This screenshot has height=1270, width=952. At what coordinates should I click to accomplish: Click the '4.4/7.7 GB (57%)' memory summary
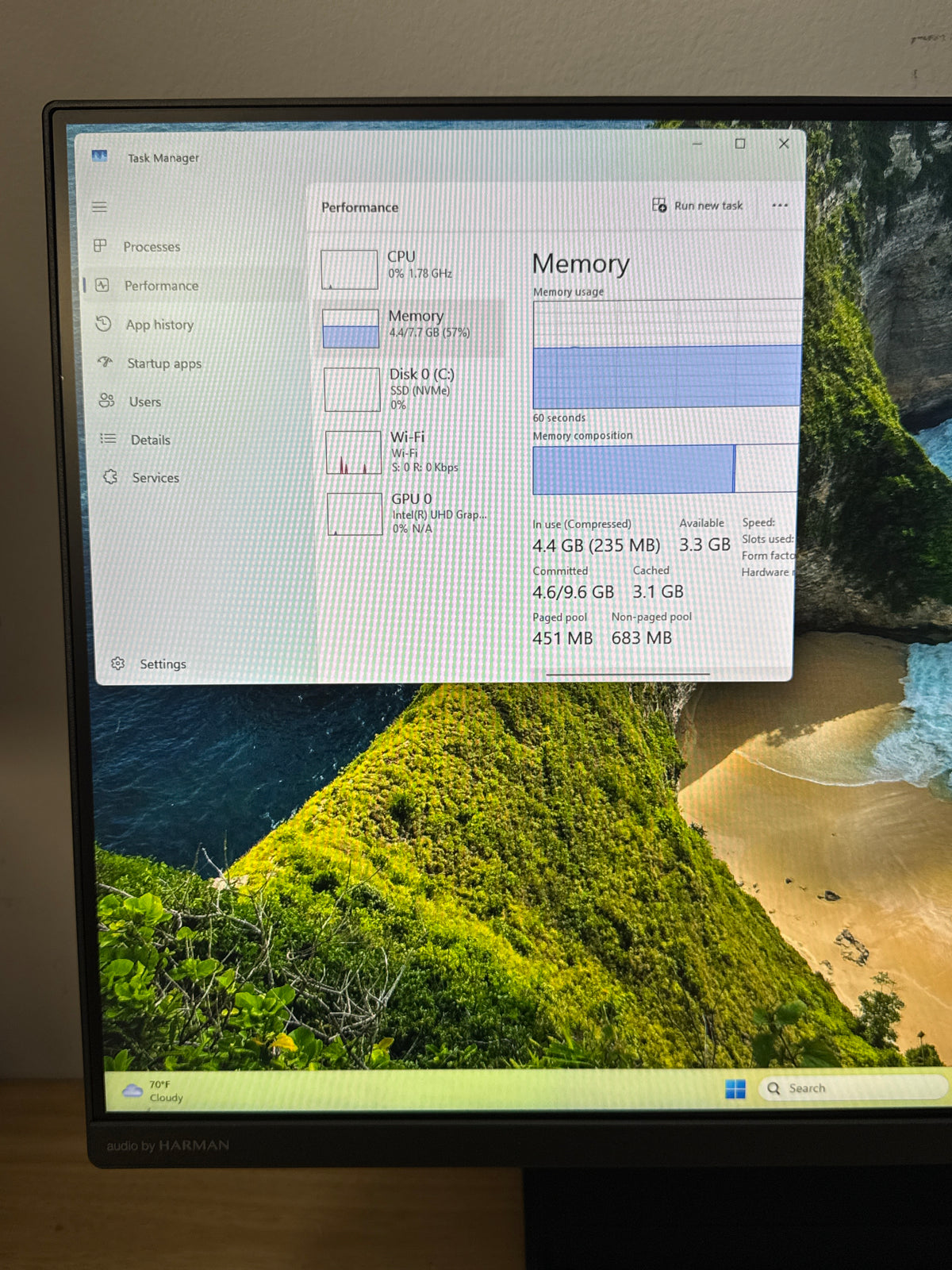[429, 333]
